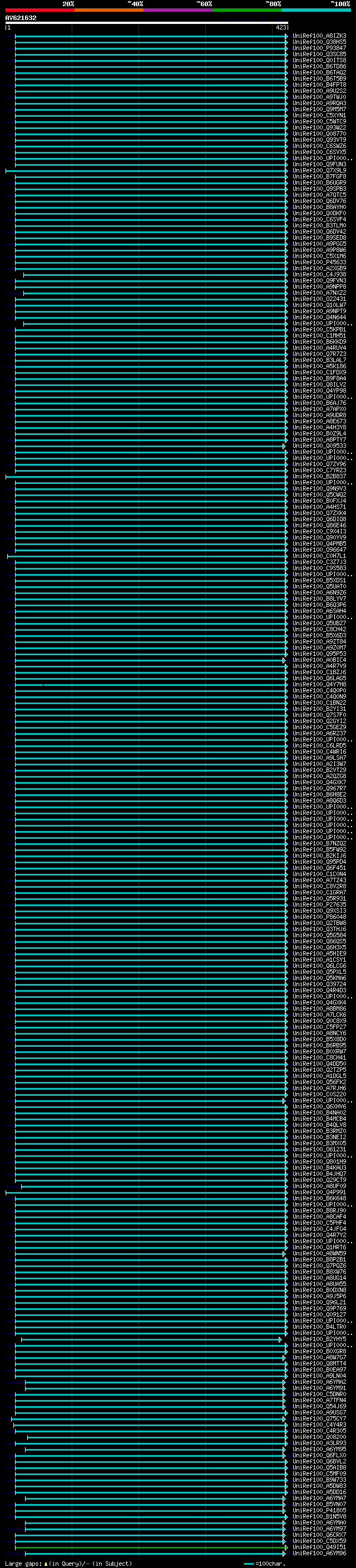The image size is (356, 1568).
Task: Select the UniRef100_Q39724 label
Action: tap(319, 985)
